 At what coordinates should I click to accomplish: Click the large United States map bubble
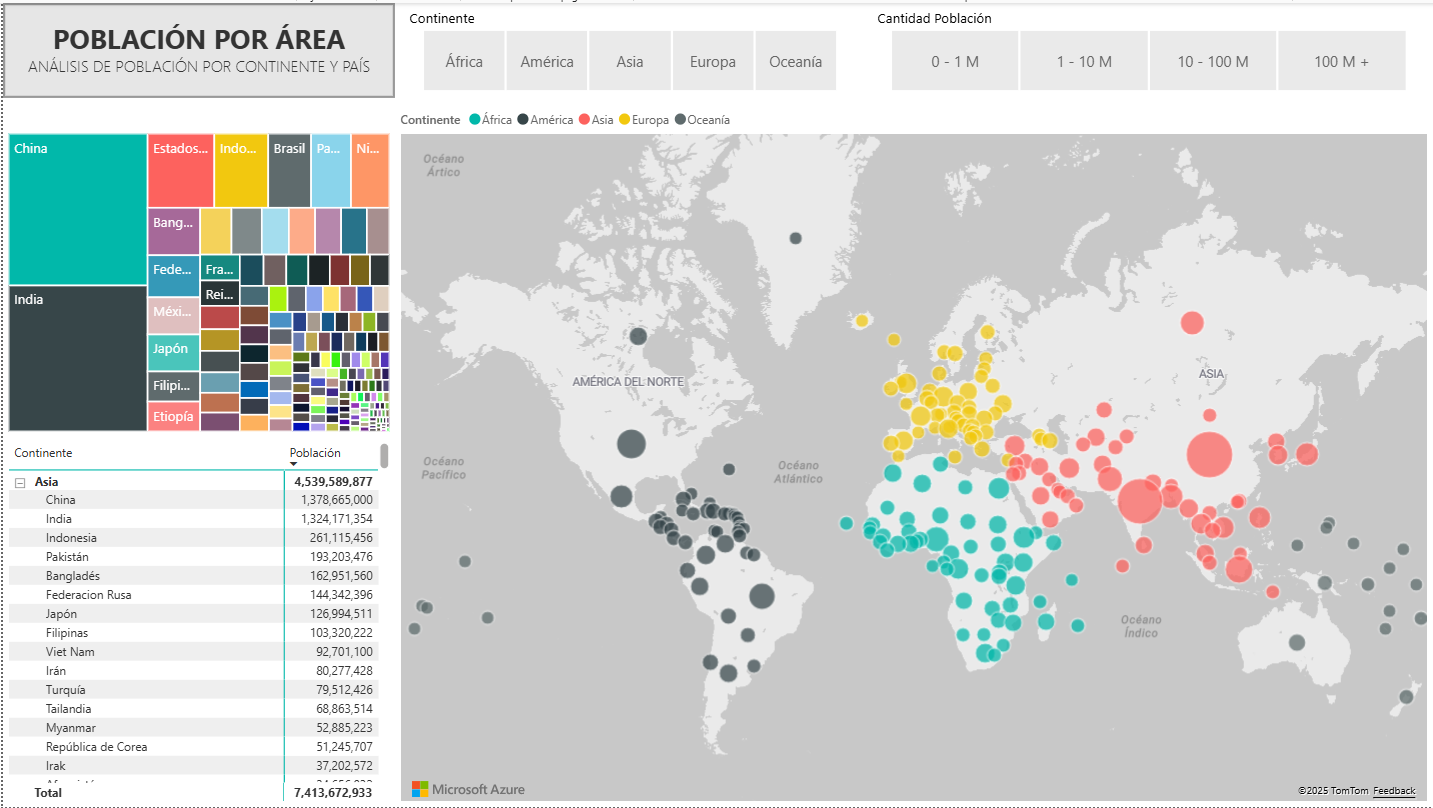click(631, 443)
